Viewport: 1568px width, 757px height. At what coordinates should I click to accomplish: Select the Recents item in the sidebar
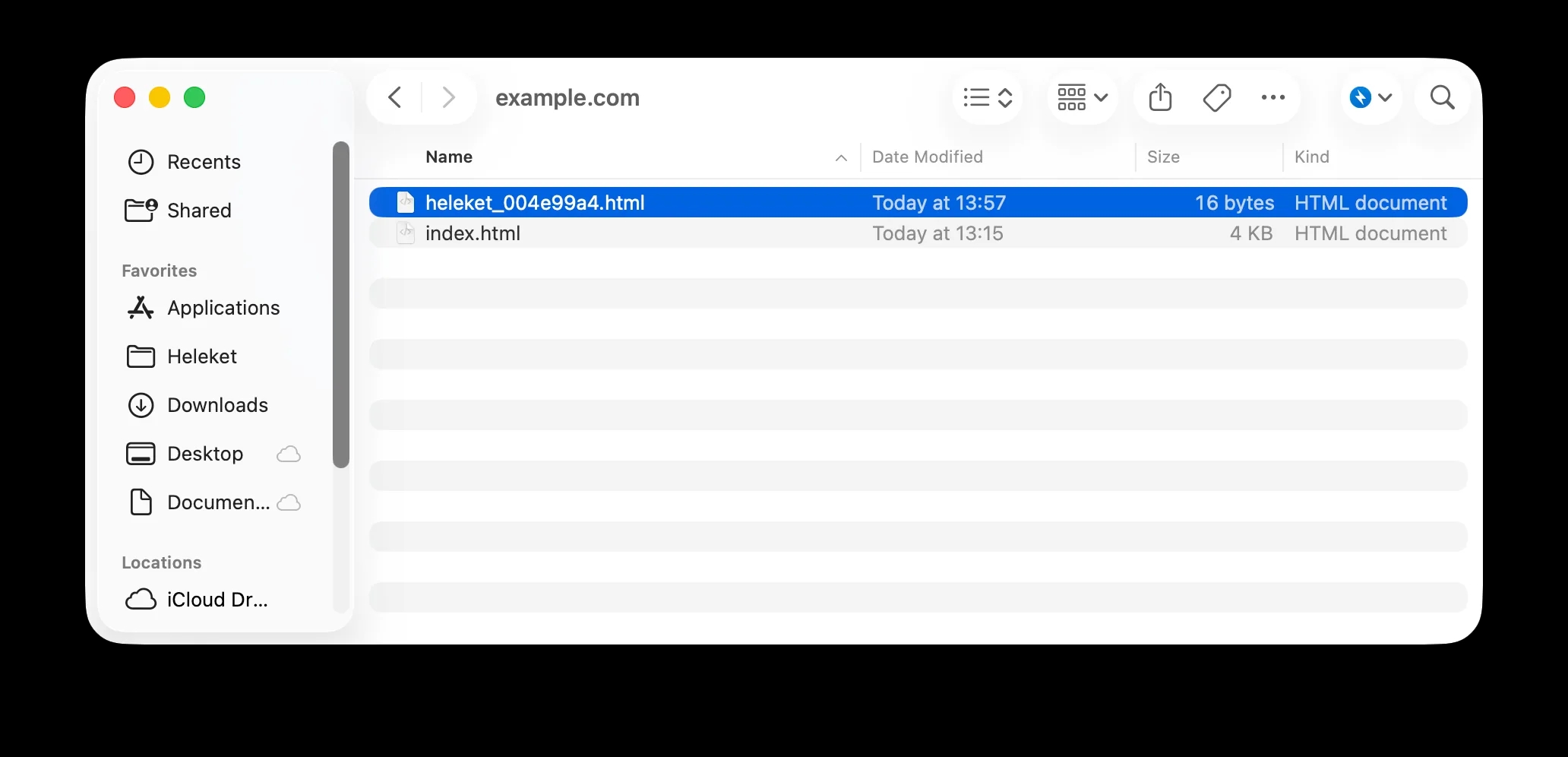point(204,162)
